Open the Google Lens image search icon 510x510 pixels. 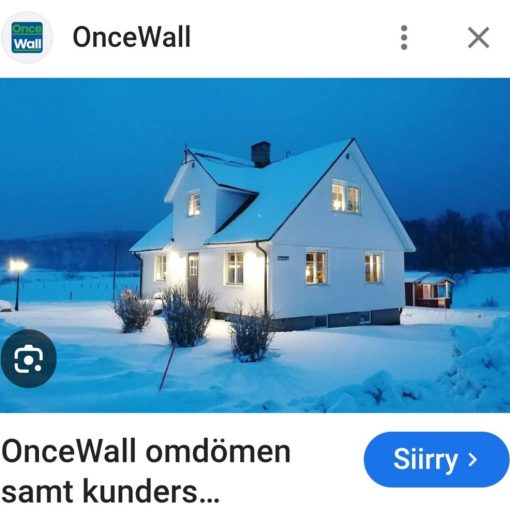coord(29,359)
